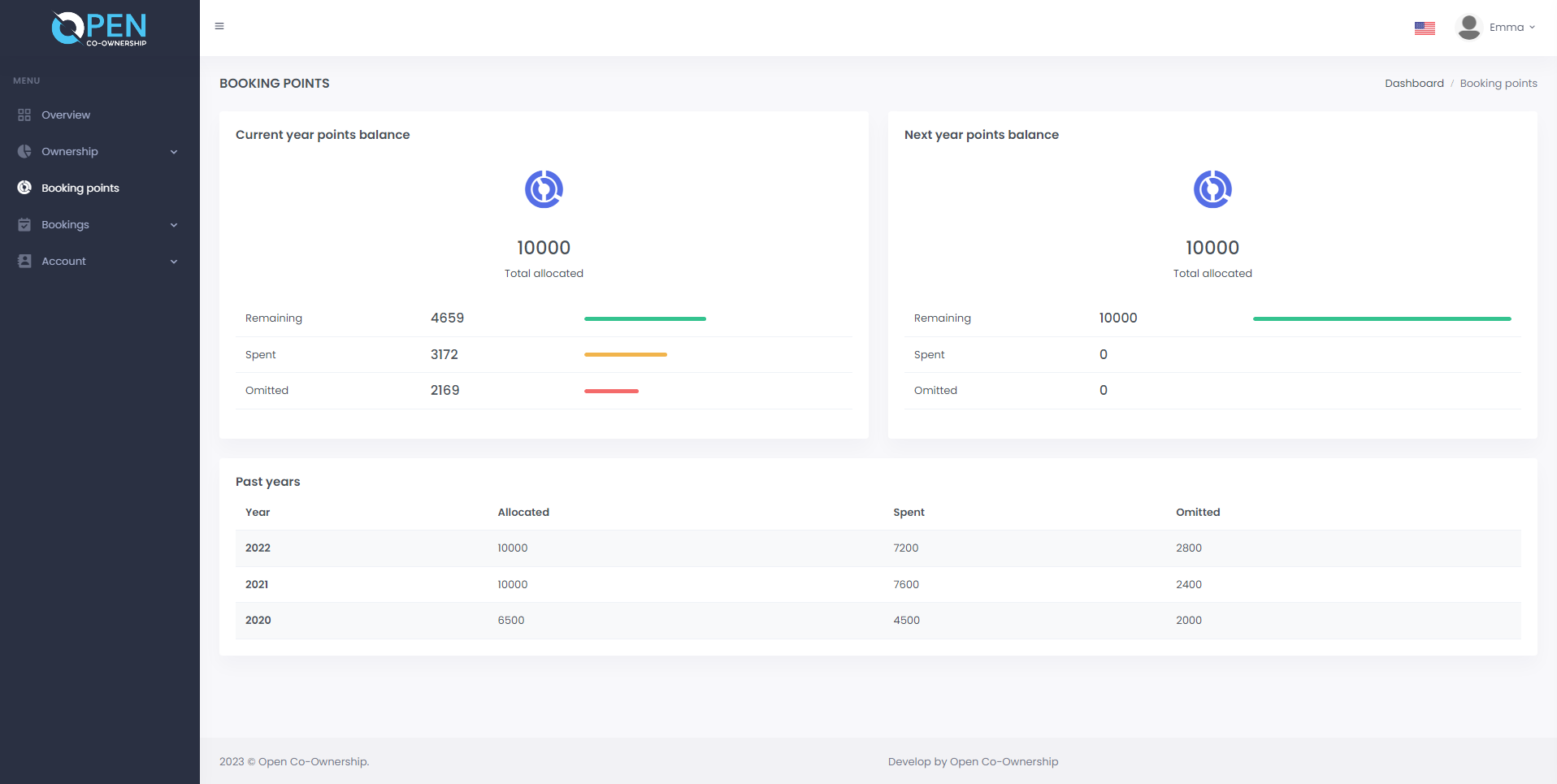Image resolution: width=1557 pixels, height=784 pixels.
Task: Click the current year points coin icon
Action: [544, 189]
